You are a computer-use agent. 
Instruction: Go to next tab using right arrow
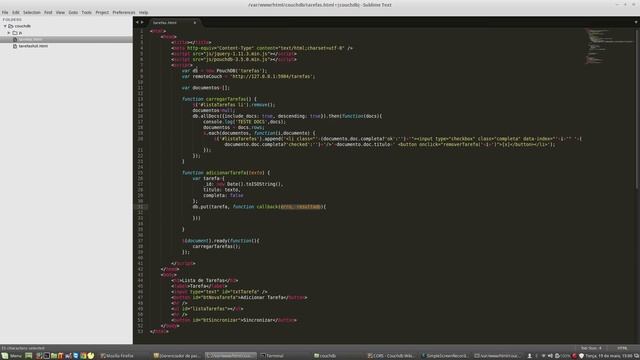(x=142, y=22)
